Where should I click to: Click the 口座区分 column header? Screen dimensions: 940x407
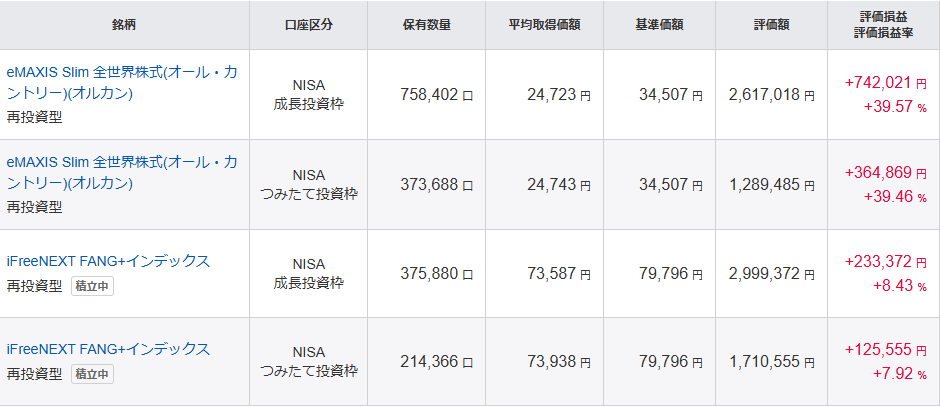click(309, 25)
